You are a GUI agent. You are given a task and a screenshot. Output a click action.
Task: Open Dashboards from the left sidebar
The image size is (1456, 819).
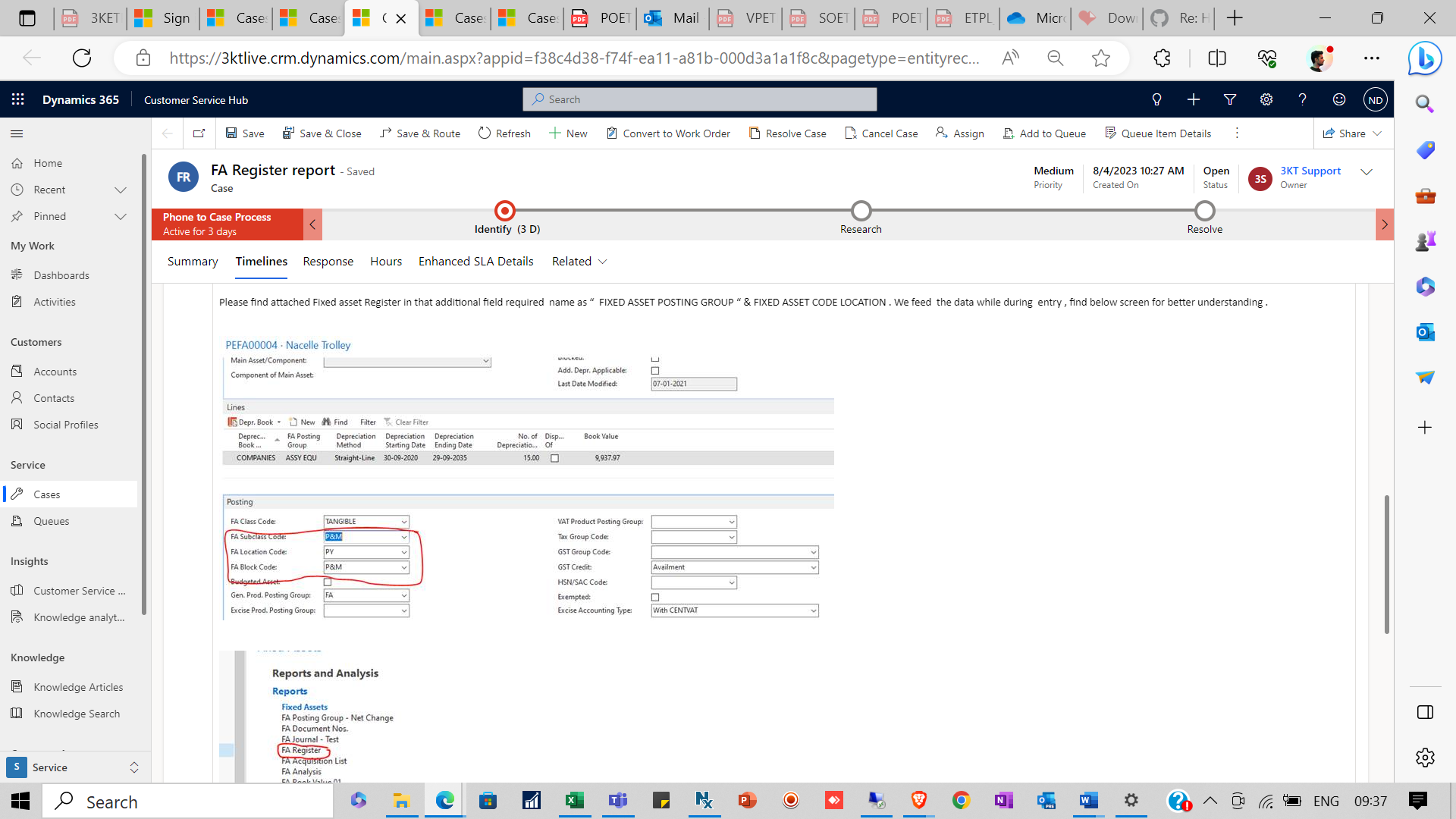61,275
